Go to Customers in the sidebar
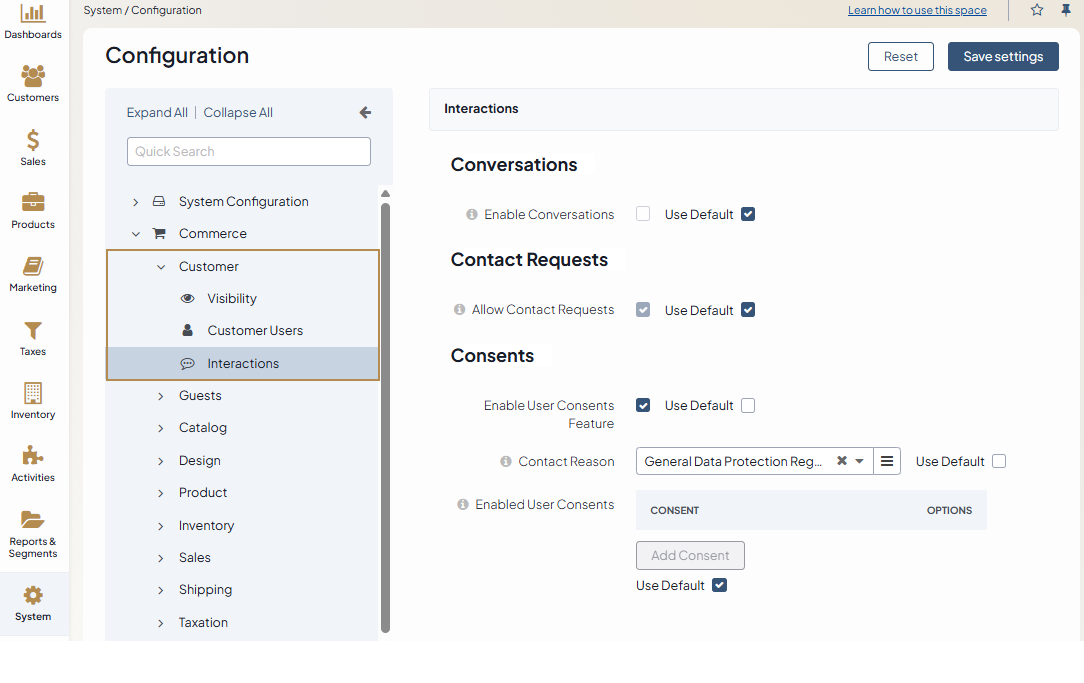This screenshot has height=683, width=1084. pyautogui.click(x=33, y=77)
